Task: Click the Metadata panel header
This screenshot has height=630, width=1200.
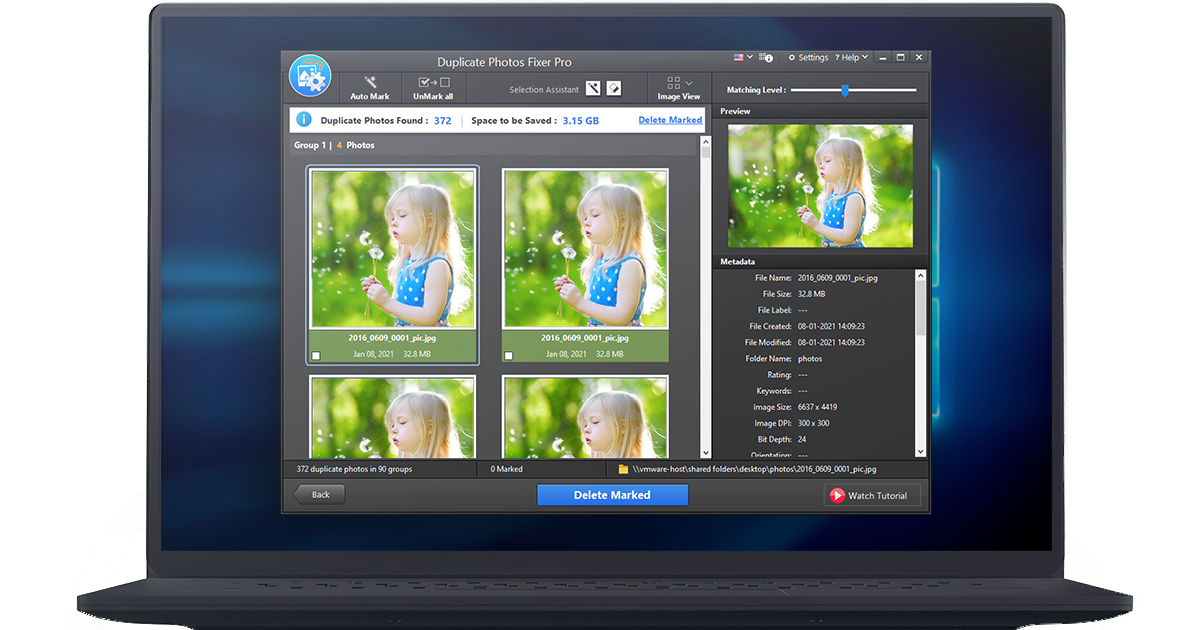Action: (x=822, y=261)
